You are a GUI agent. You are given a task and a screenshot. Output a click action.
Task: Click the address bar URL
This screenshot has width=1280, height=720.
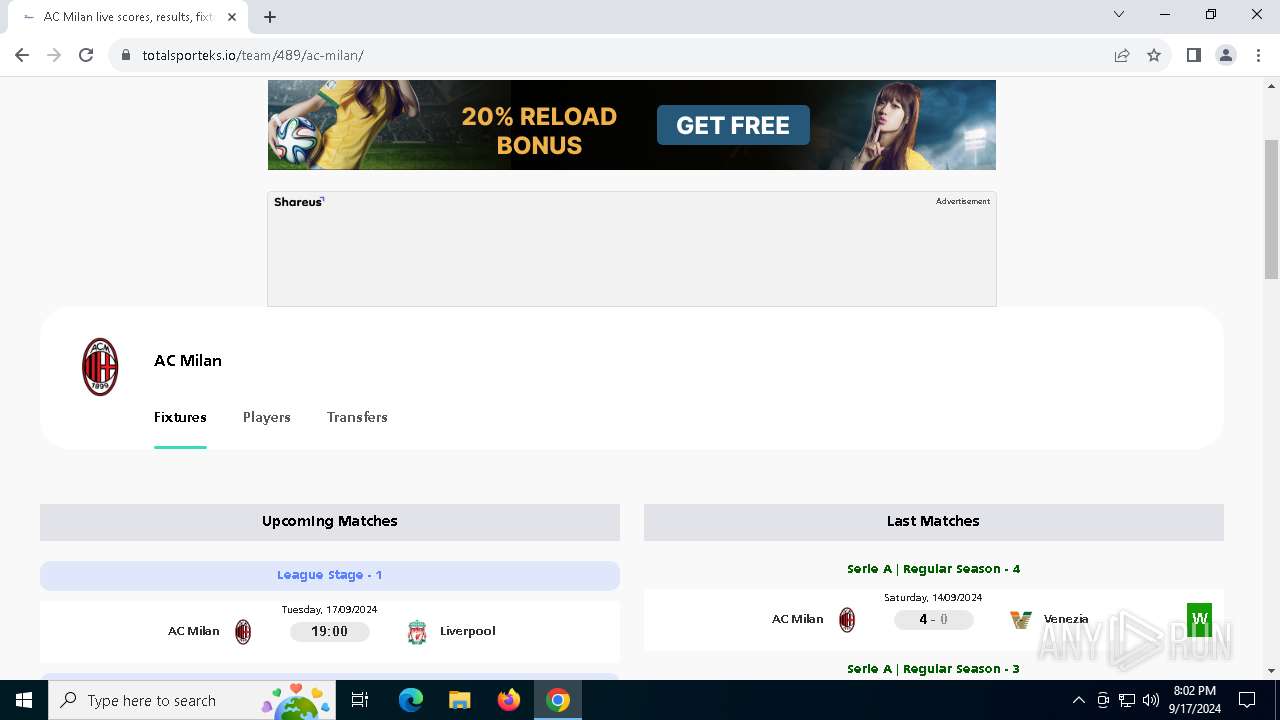pyautogui.click(x=253, y=55)
